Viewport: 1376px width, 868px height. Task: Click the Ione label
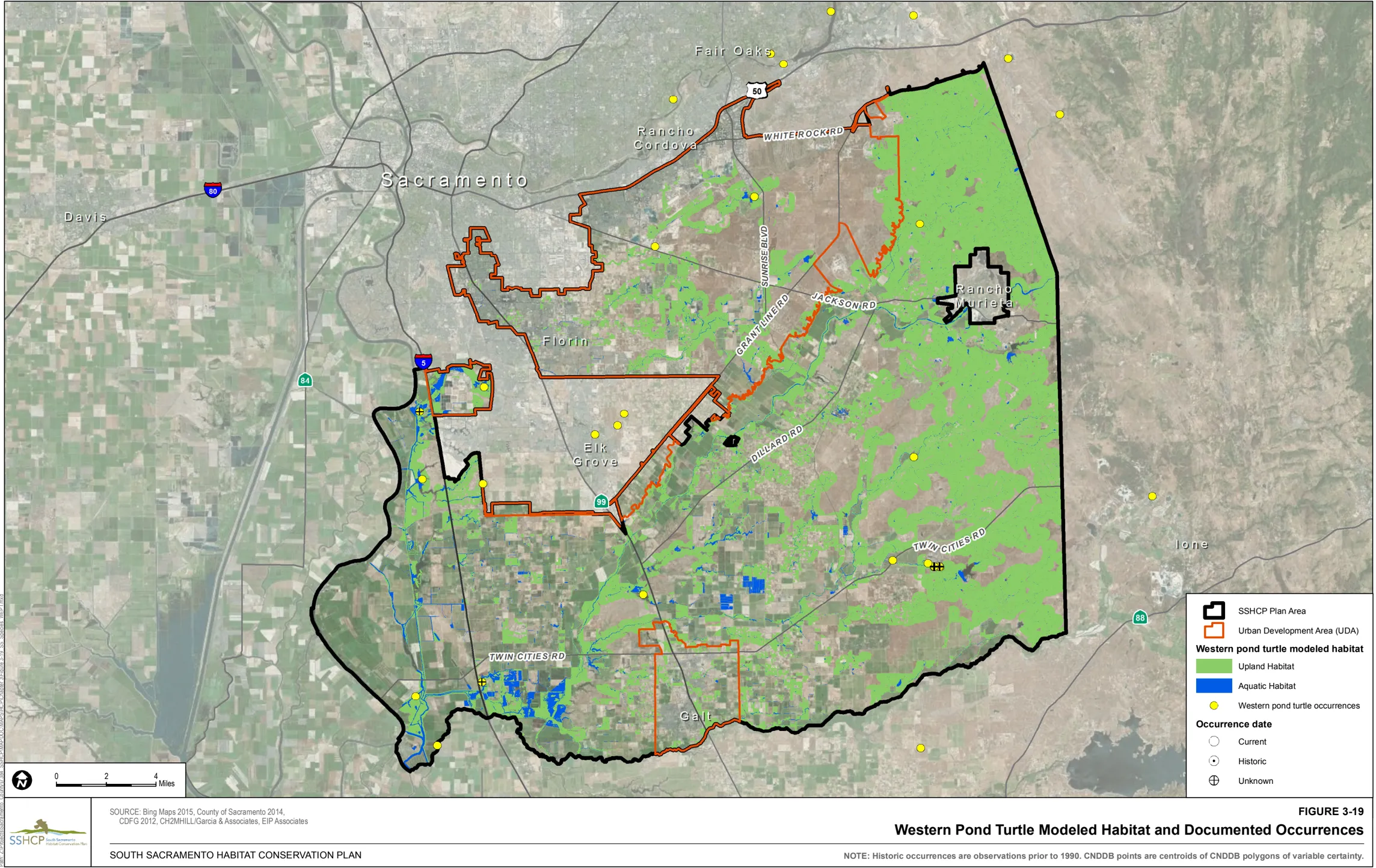point(1192,545)
